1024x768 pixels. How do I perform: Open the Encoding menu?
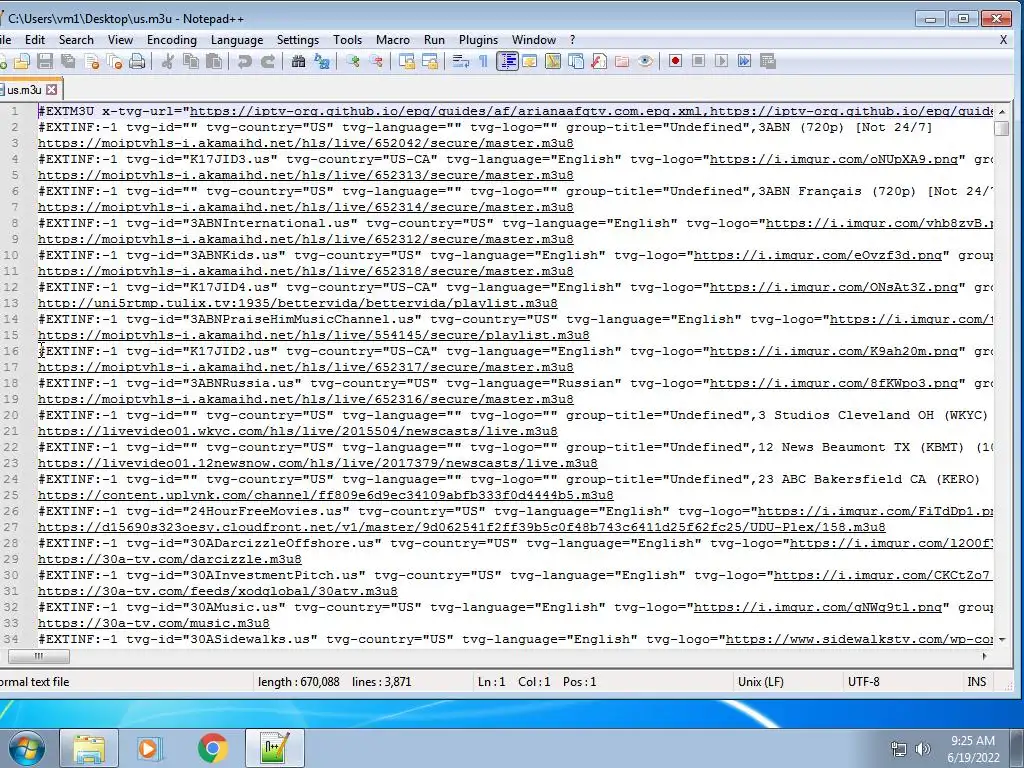click(x=172, y=40)
